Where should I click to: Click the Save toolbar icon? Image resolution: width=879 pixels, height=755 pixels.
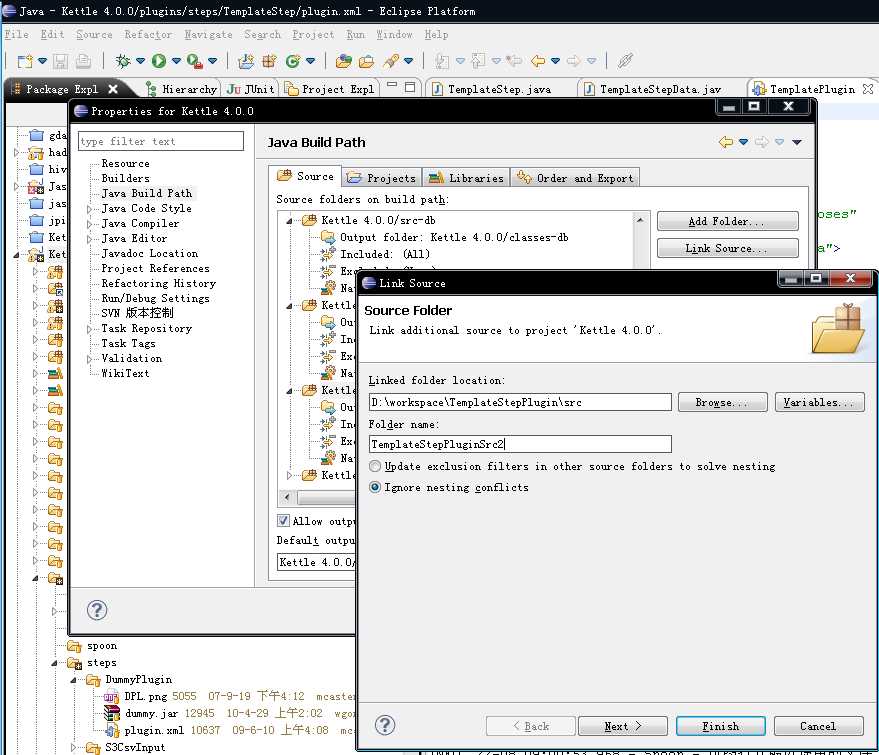61,61
